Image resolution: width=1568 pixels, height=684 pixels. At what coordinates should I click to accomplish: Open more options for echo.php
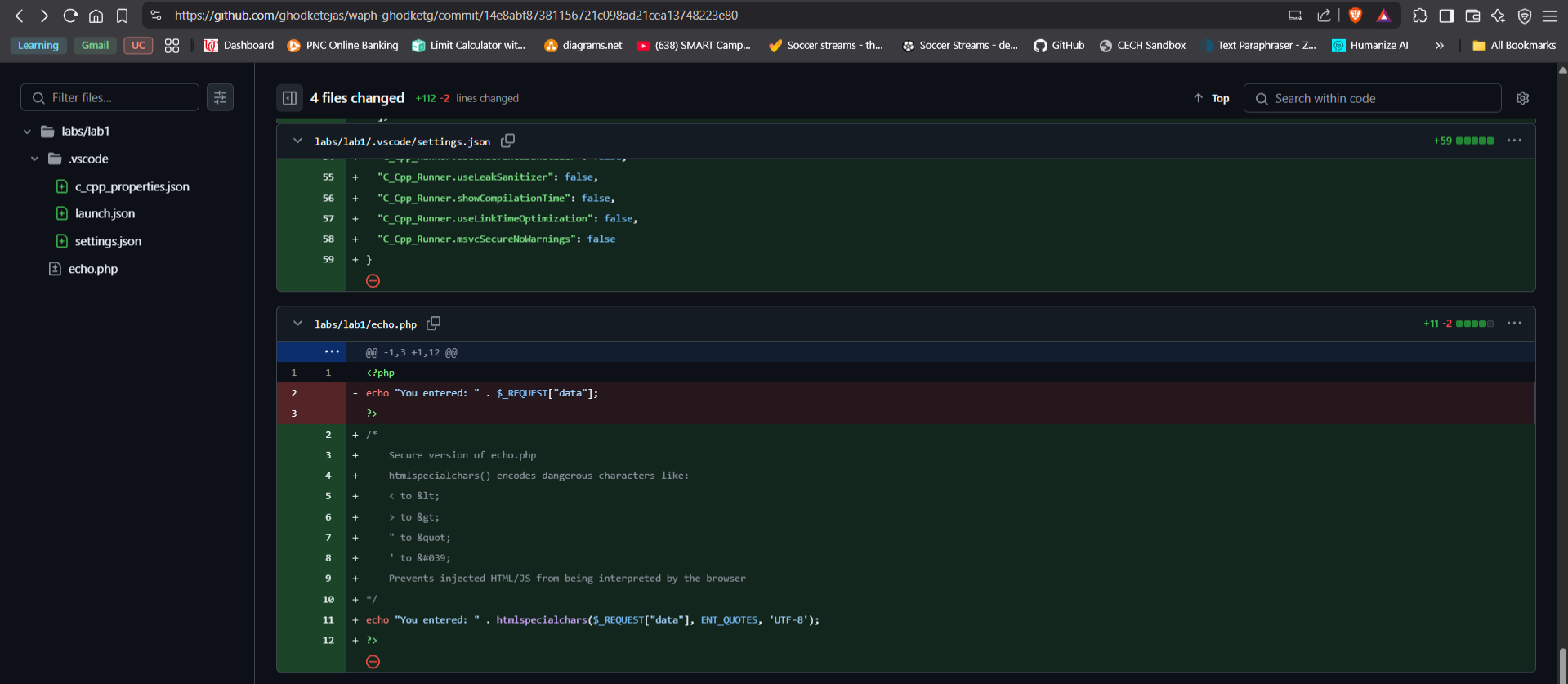(x=1514, y=324)
